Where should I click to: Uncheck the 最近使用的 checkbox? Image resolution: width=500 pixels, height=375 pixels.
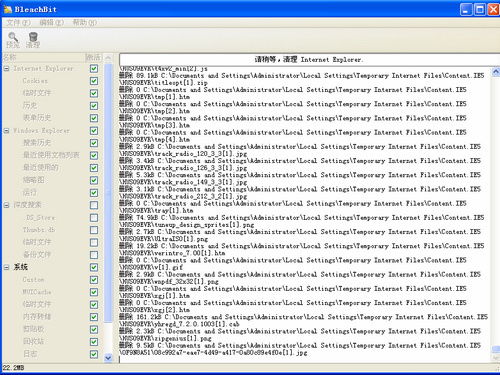[94, 168]
